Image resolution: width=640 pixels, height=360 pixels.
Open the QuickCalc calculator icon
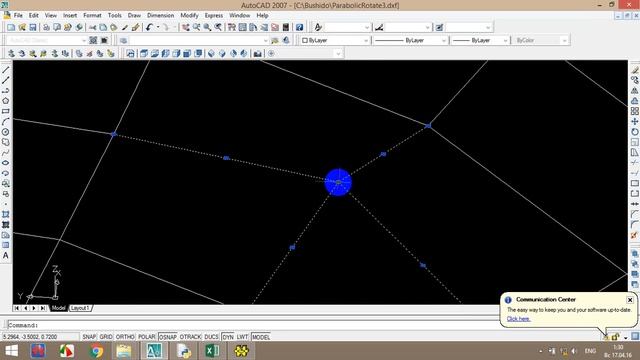tap(286, 27)
